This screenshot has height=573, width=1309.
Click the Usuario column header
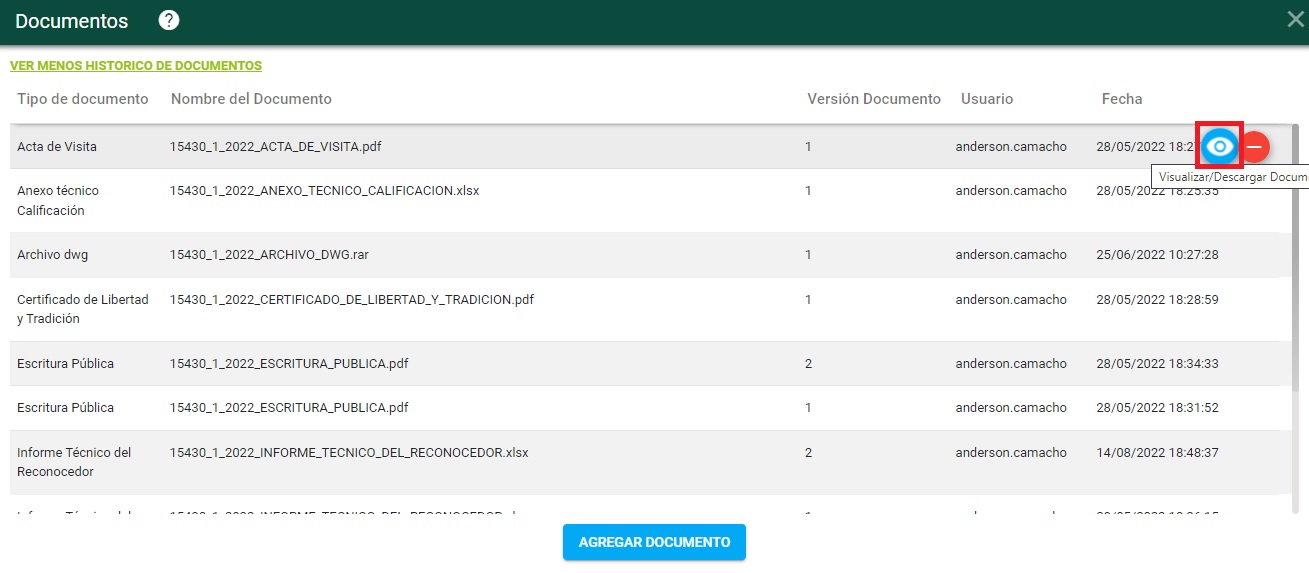point(987,99)
